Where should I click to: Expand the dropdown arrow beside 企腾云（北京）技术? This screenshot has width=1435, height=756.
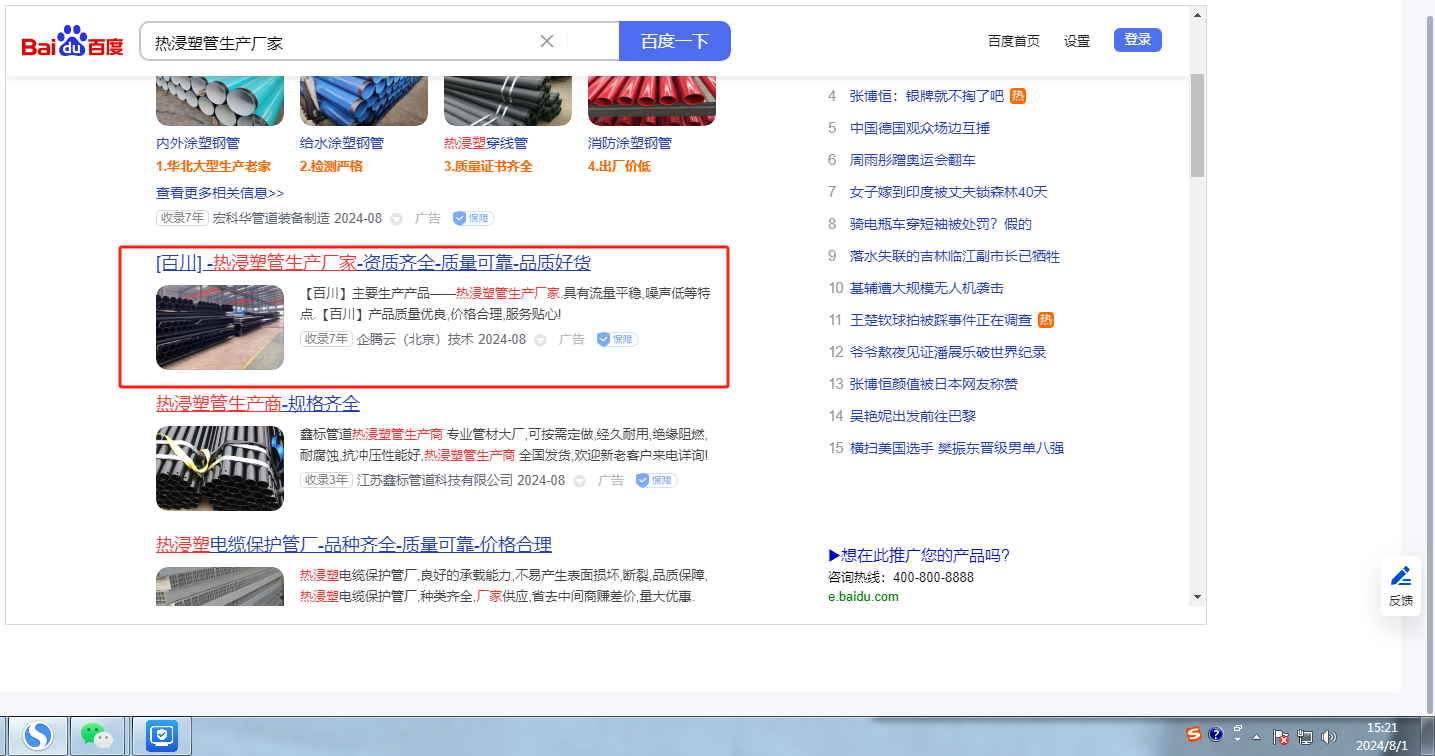(540, 340)
